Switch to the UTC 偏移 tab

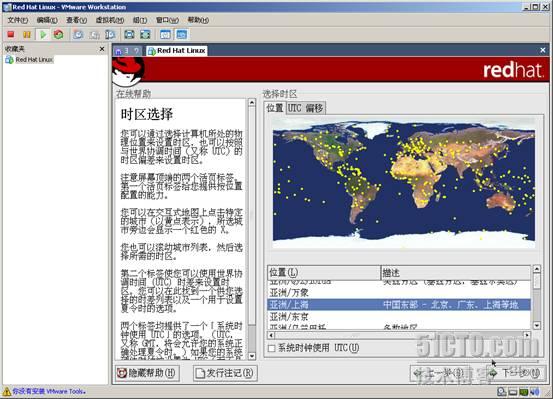click(x=305, y=108)
